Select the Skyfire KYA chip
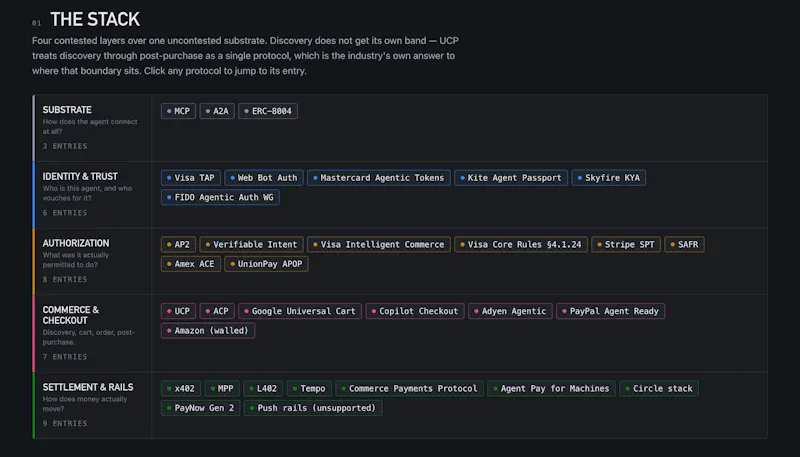This screenshot has width=800, height=457. (609, 178)
